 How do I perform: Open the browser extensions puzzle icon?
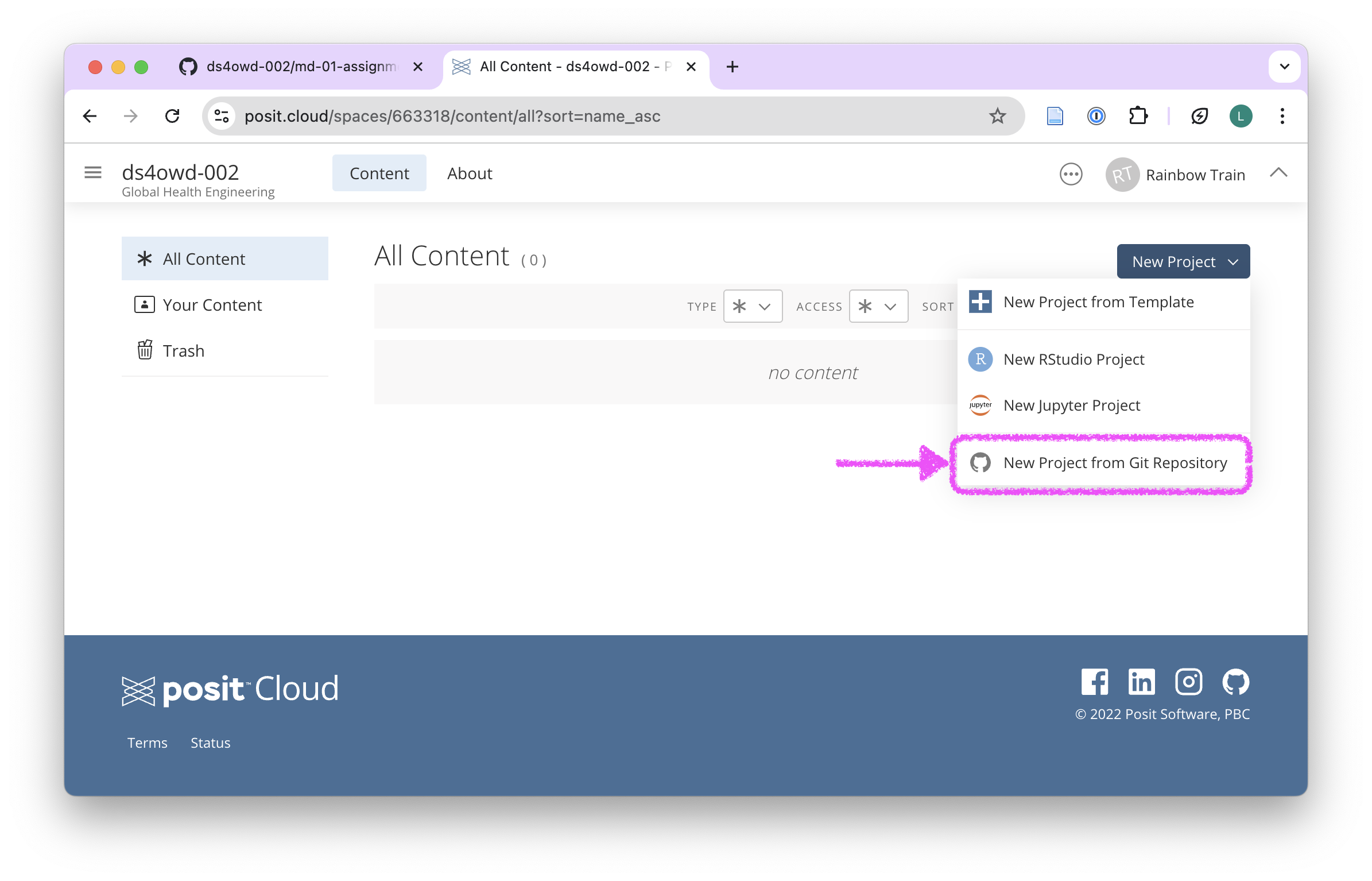coord(1138,116)
